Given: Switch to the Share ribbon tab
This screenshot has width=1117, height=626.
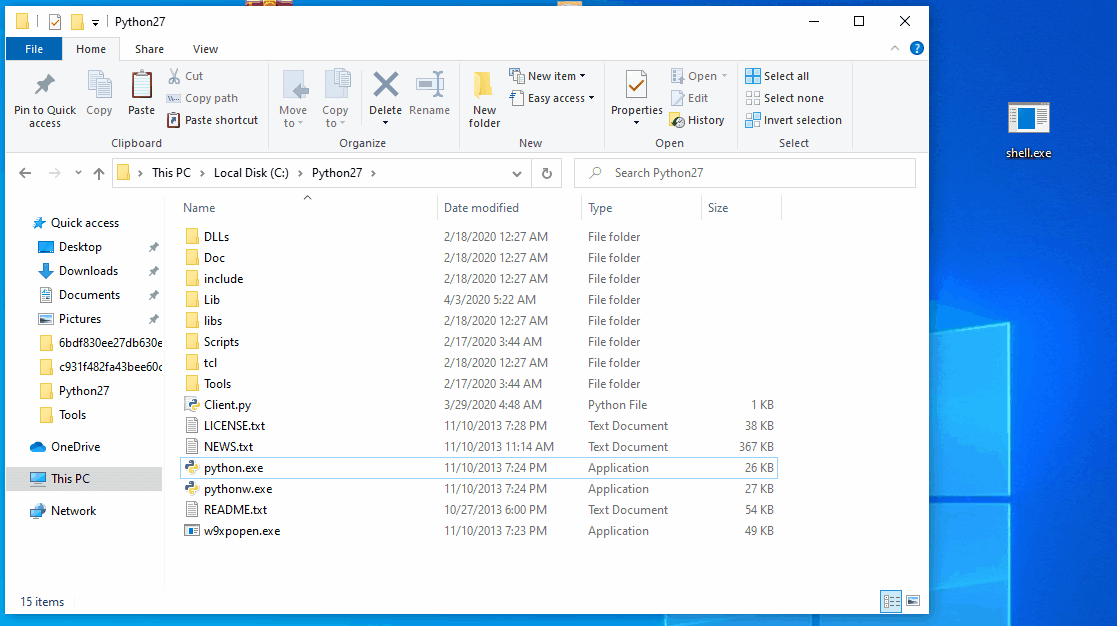Looking at the screenshot, I should pyautogui.click(x=149, y=49).
